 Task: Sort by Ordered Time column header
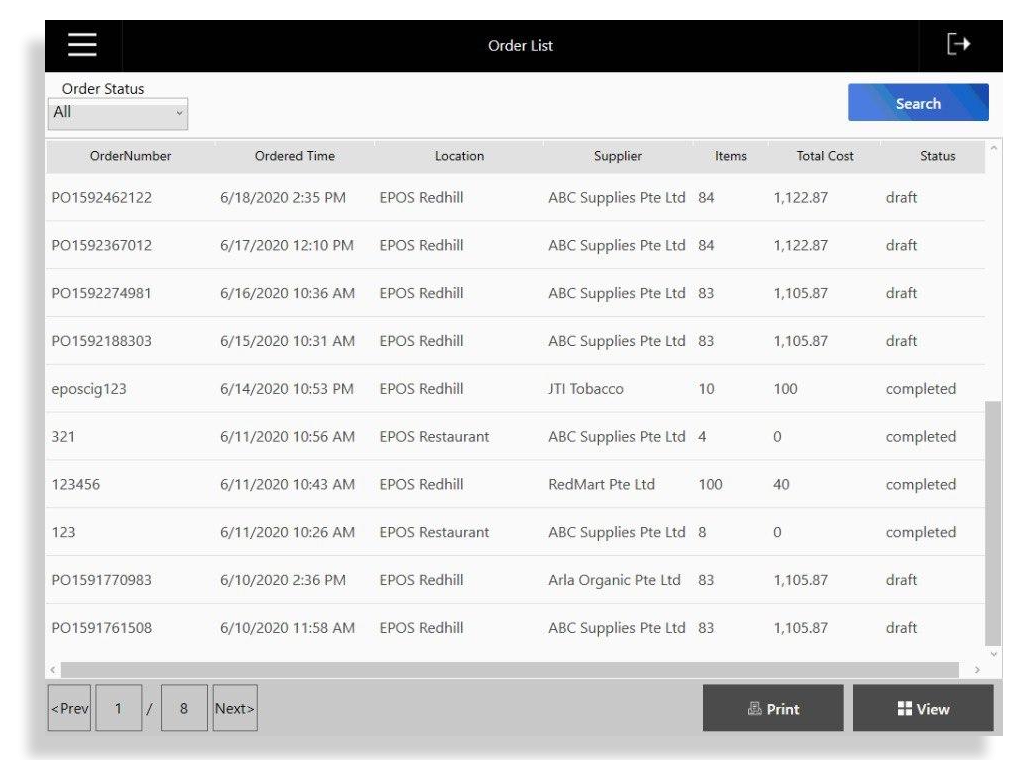(x=295, y=156)
